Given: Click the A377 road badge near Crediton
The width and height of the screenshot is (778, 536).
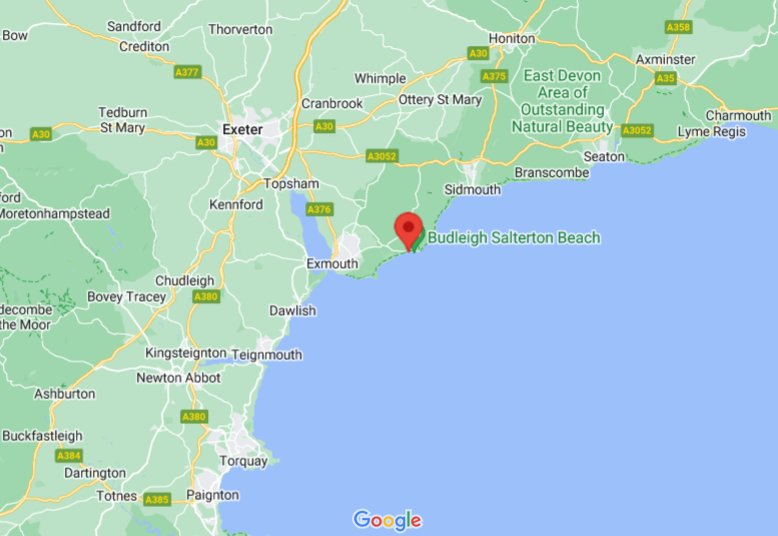Looking at the screenshot, I should (x=187, y=72).
